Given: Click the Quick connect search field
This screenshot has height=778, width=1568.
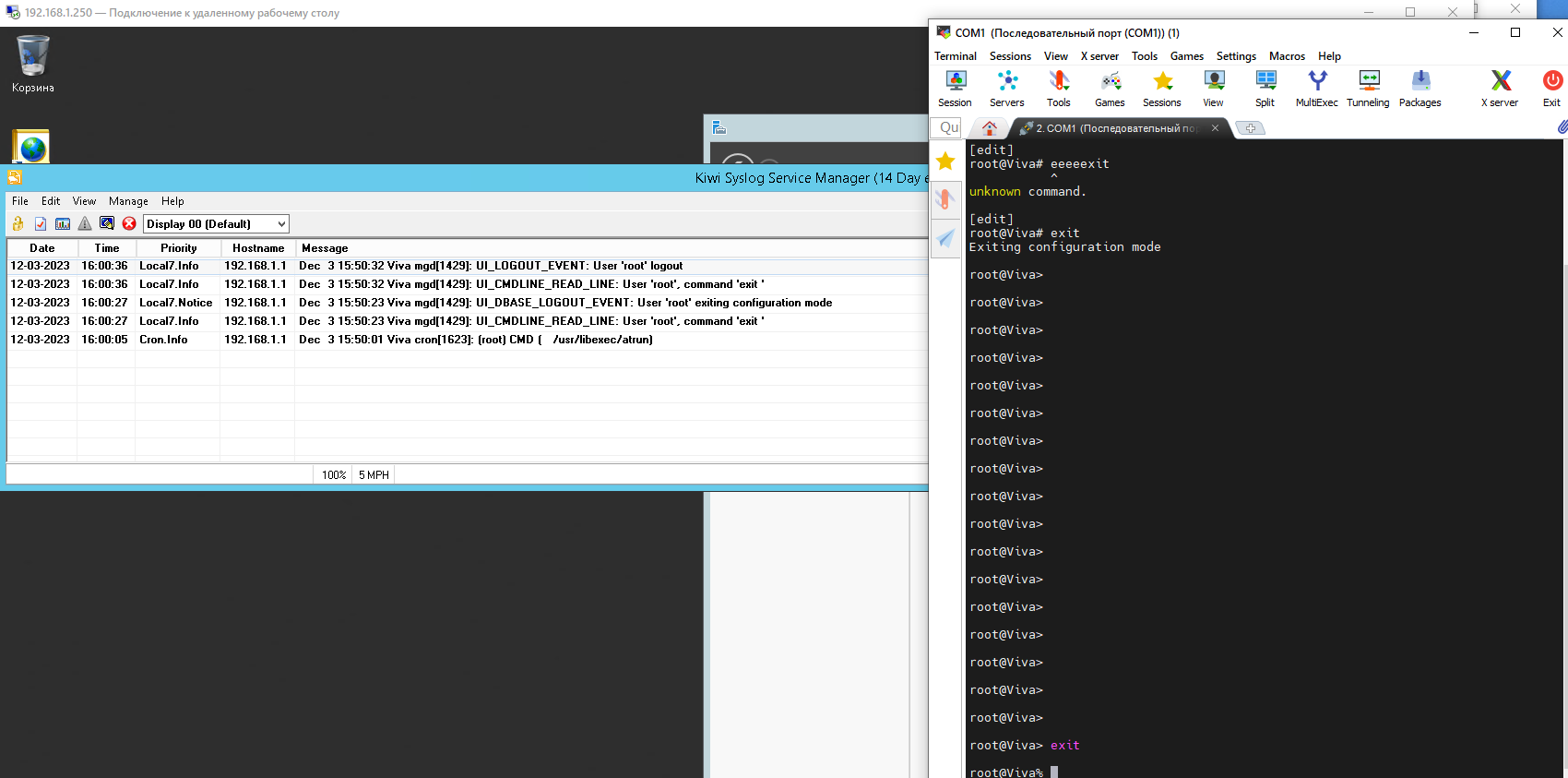Looking at the screenshot, I should (947, 128).
